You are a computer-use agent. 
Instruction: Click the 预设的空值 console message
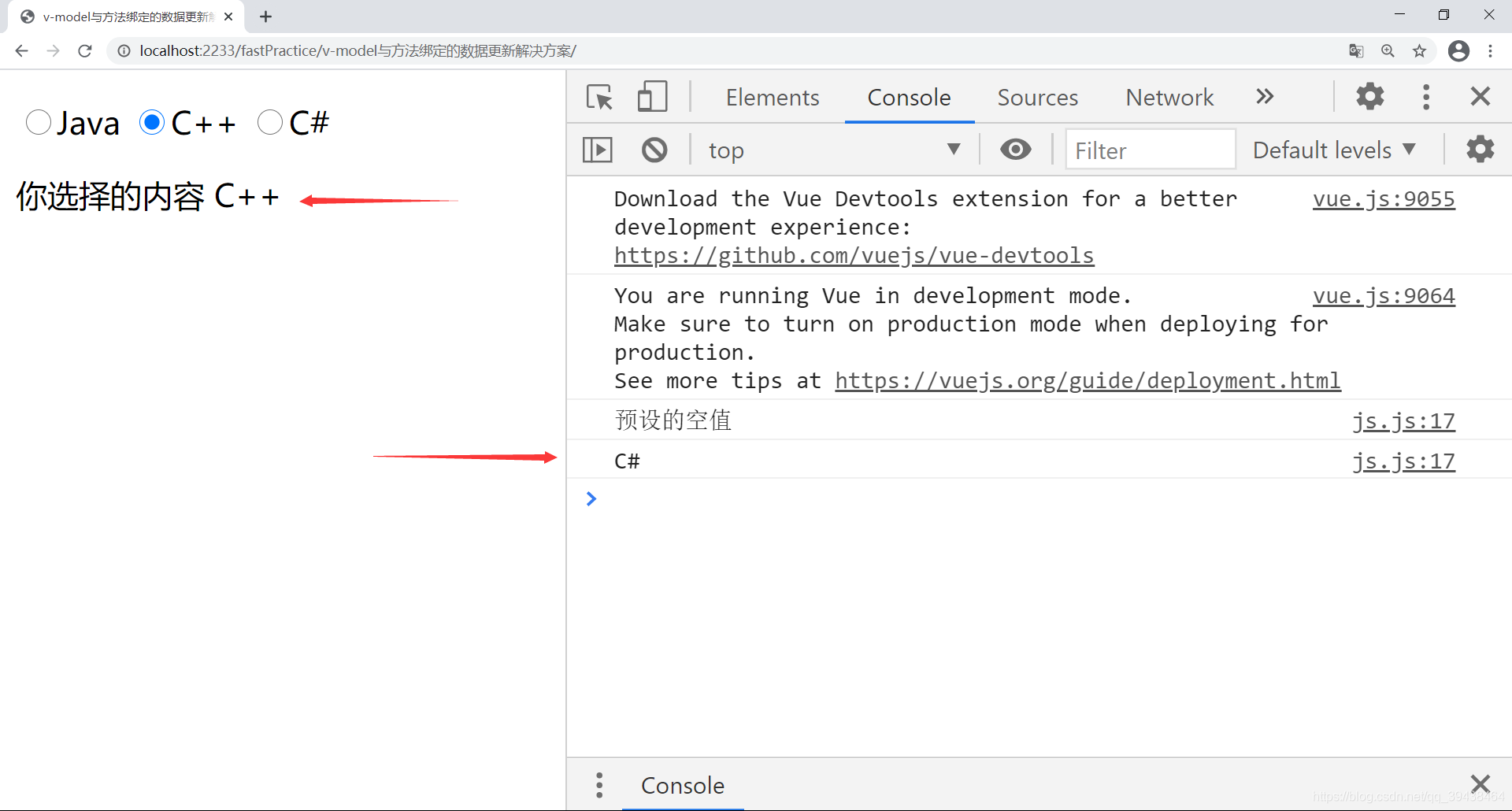pyautogui.click(x=673, y=420)
